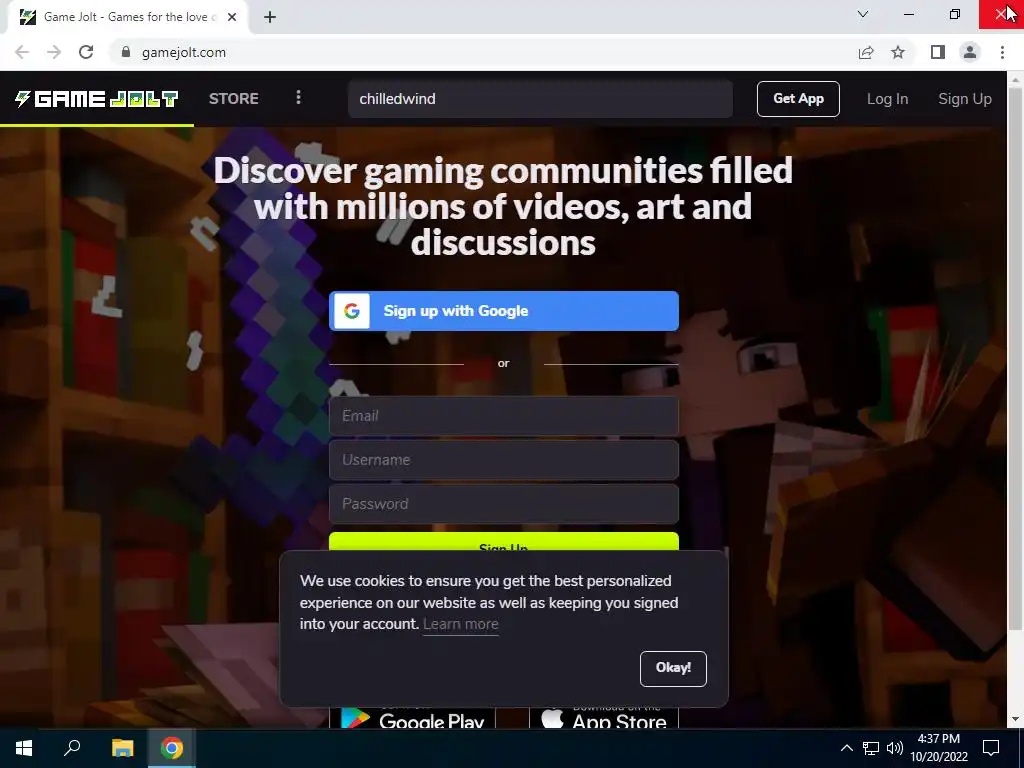Open the three-dot navigation menu beside STORE

pyautogui.click(x=298, y=98)
